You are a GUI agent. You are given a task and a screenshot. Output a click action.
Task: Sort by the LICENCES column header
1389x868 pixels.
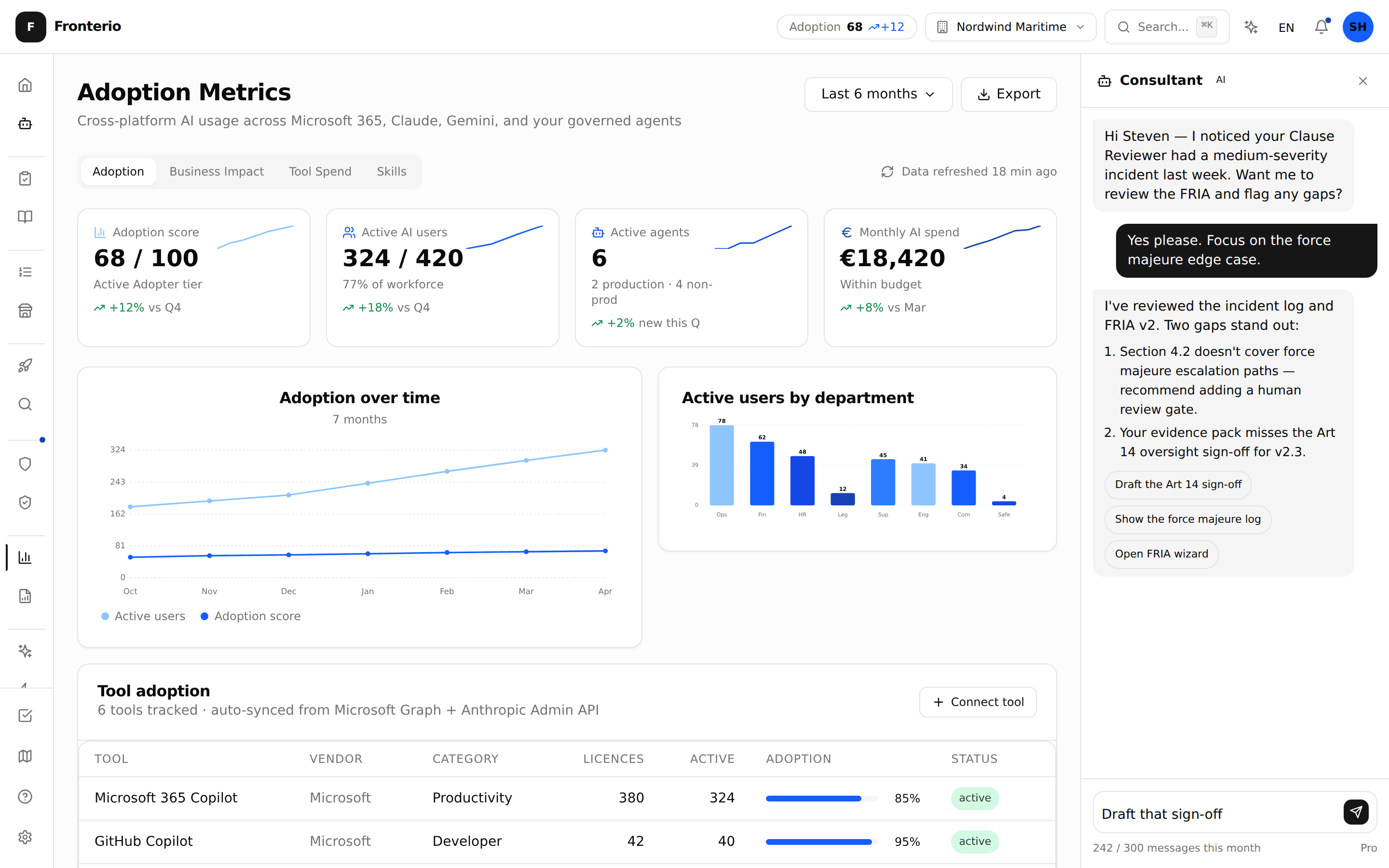pos(613,759)
